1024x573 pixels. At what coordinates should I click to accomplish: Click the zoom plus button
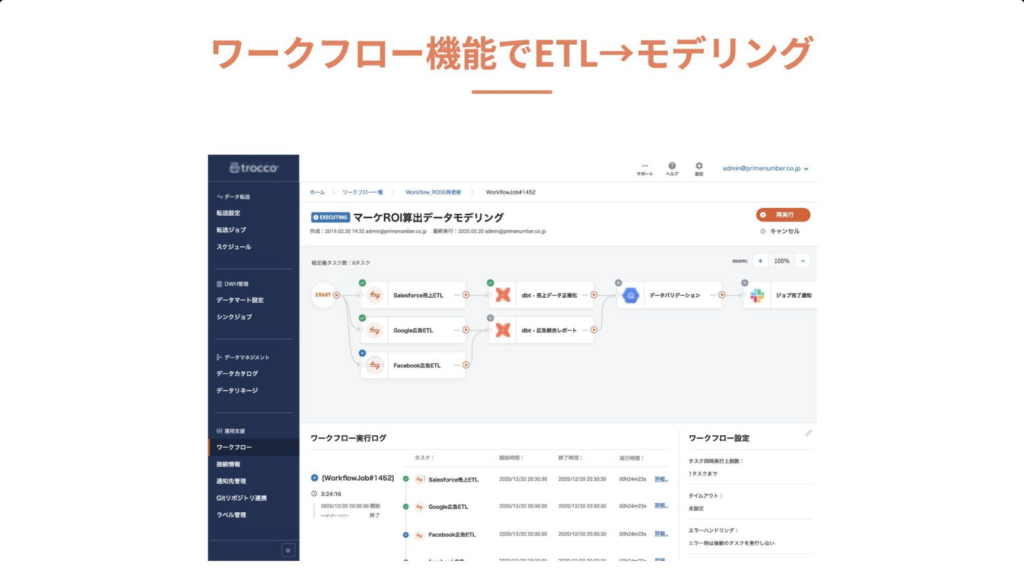(x=760, y=261)
